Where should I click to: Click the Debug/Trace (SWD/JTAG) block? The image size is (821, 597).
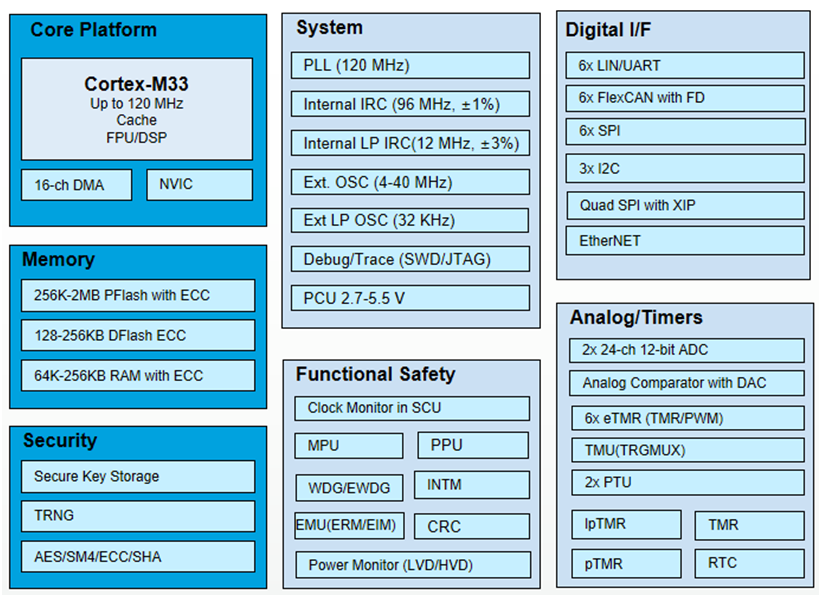point(411,259)
